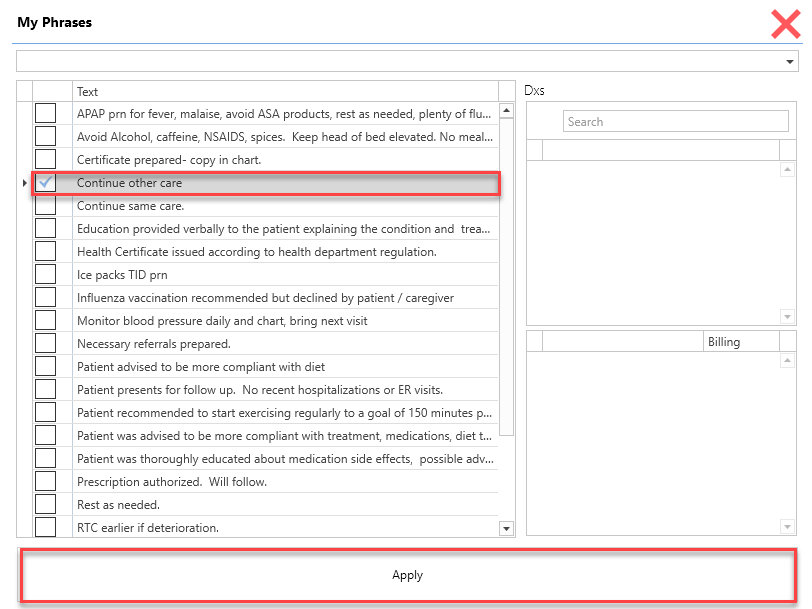
Task: Close the My Phrases dialog with red X
Action: pos(785,24)
